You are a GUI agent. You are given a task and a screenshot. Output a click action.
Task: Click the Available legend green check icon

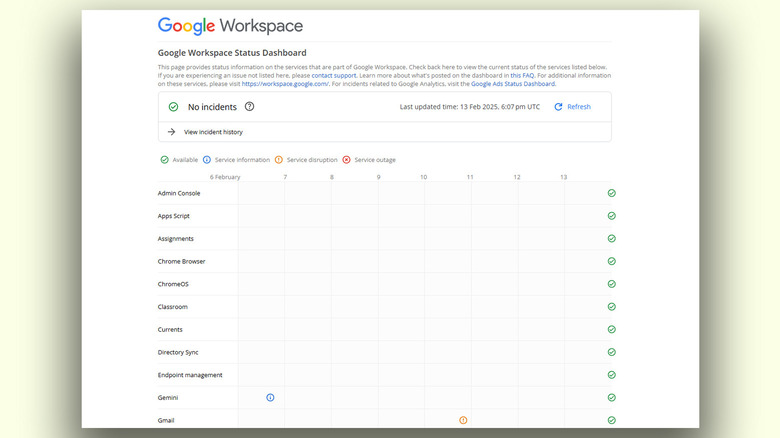click(165, 160)
